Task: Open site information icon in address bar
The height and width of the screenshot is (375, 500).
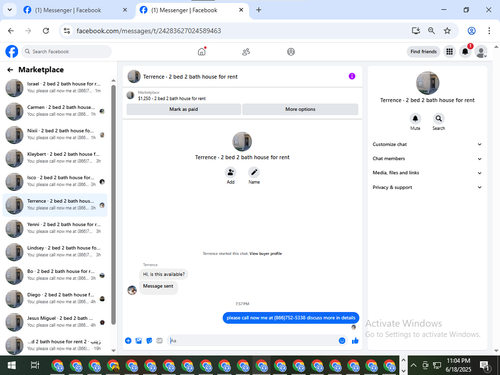Action: click(x=67, y=31)
